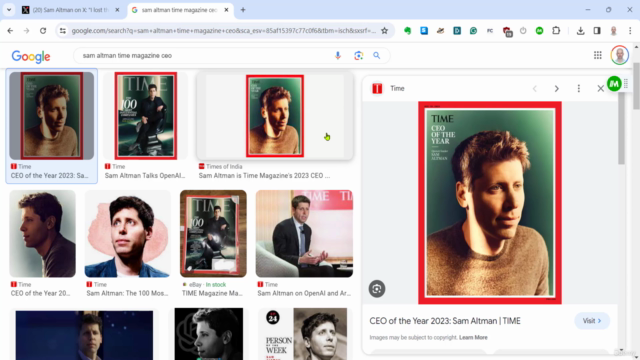Screen dimensions: 640x360
Task: Go forward with the browser forward arrow
Action: (27, 31)
